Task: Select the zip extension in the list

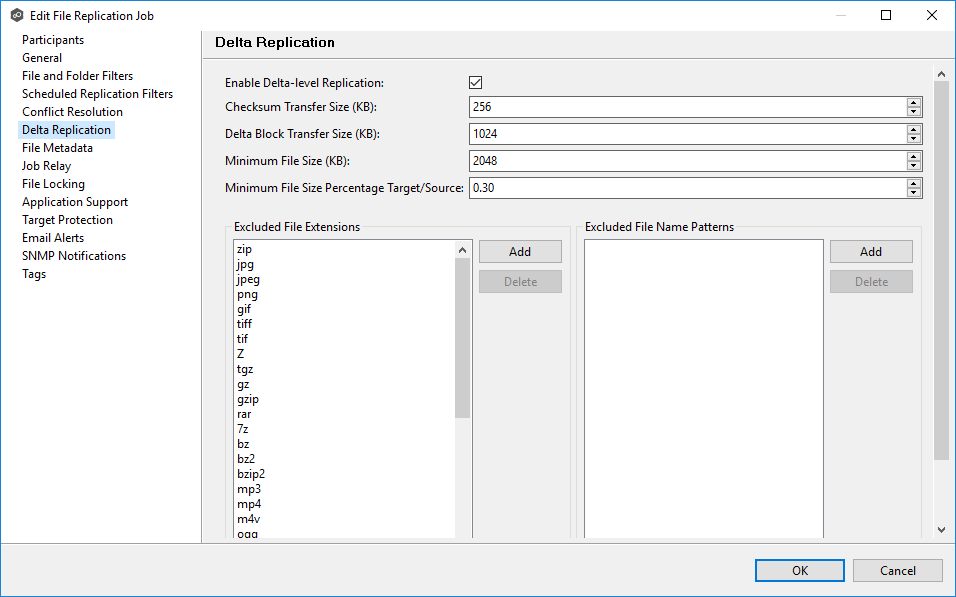Action: click(x=243, y=249)
